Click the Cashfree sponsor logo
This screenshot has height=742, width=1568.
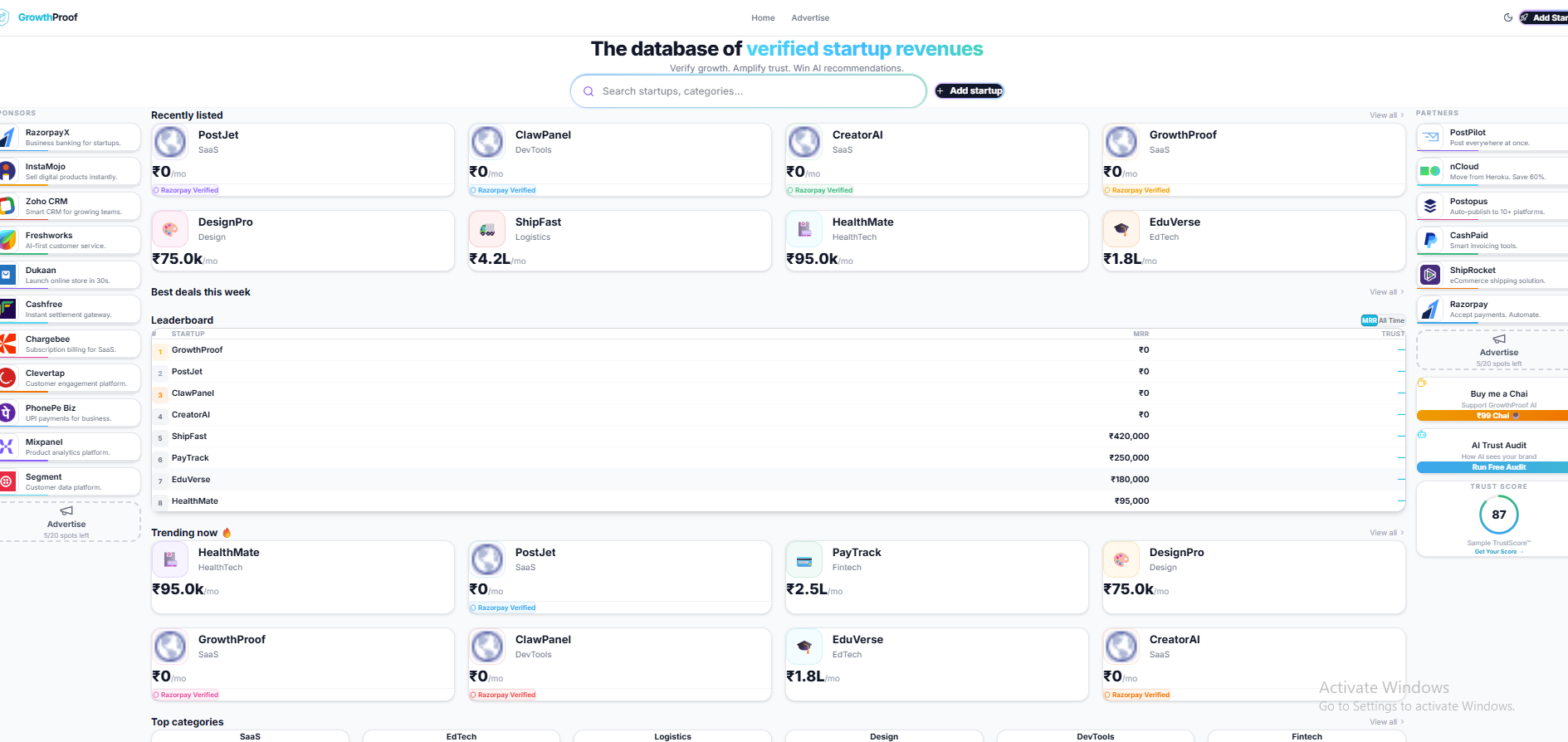coord(7,309)
